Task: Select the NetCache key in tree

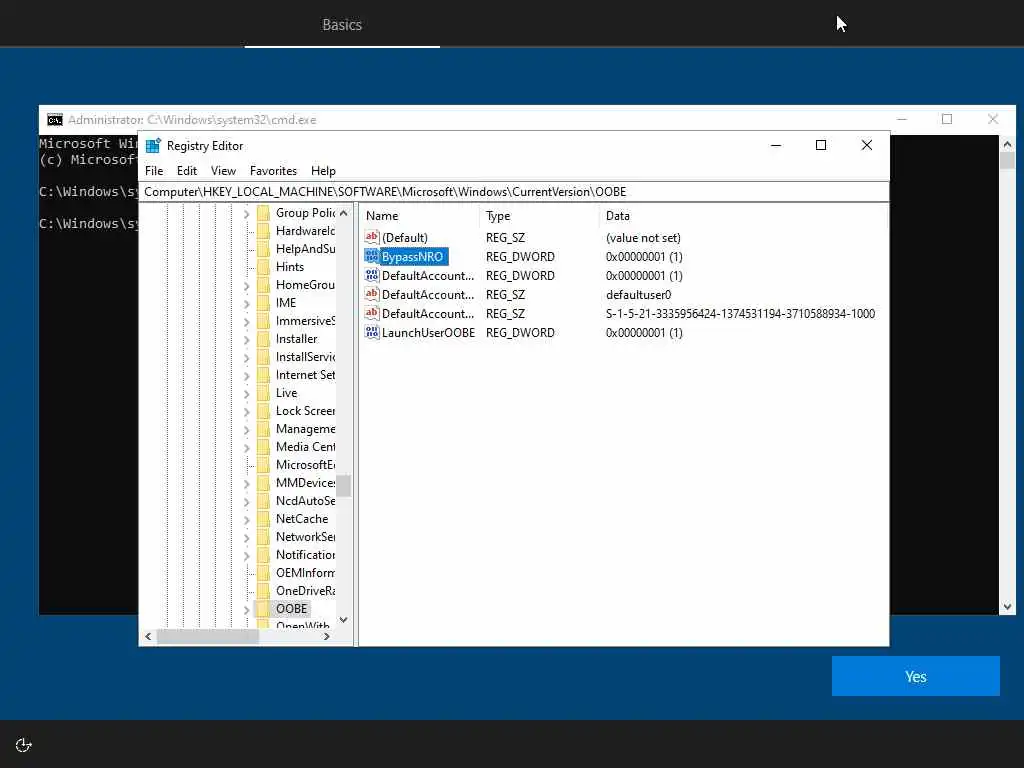Action: pos(302,519)
